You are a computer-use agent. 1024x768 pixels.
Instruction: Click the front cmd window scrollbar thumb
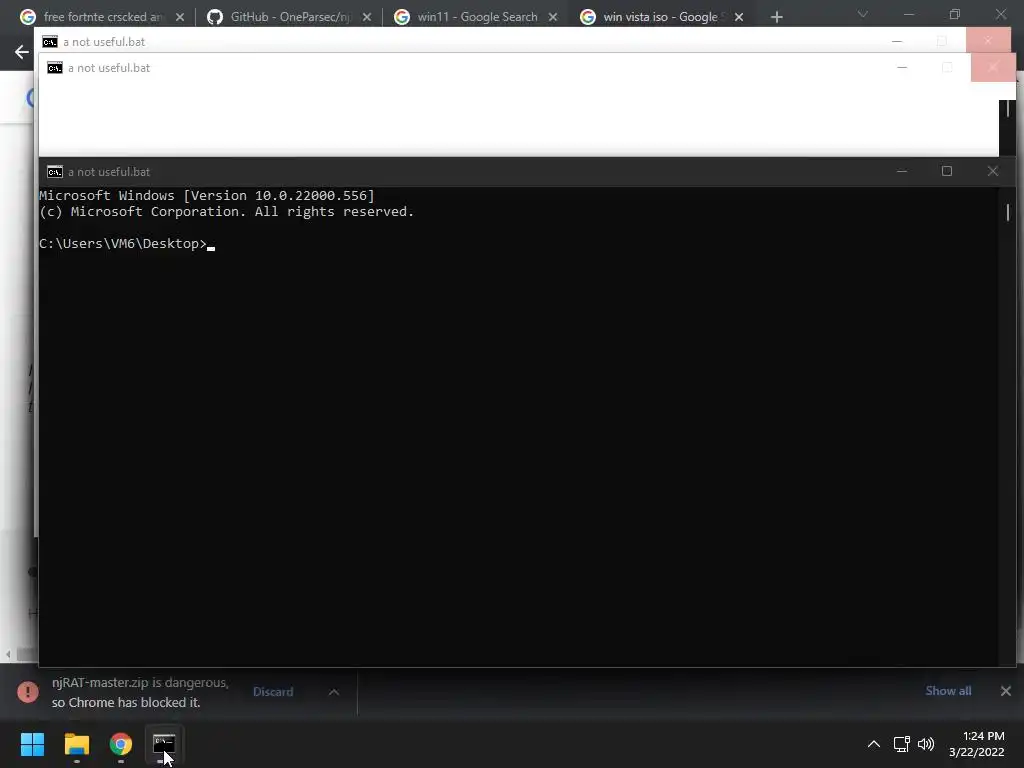tap(1008, 212)
